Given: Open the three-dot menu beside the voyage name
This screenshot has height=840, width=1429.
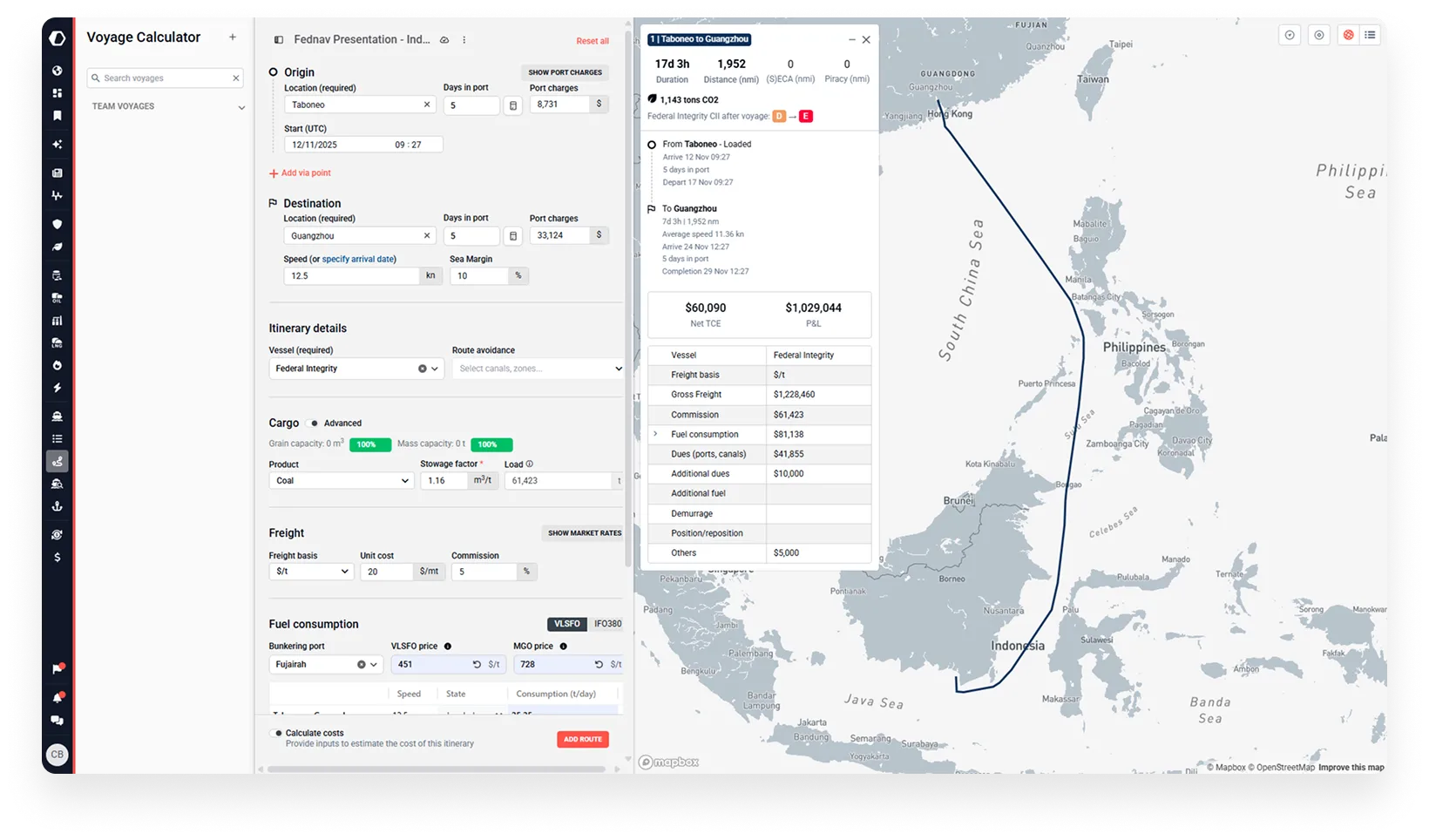Looking at the screenshot, I should pos(464,40).
